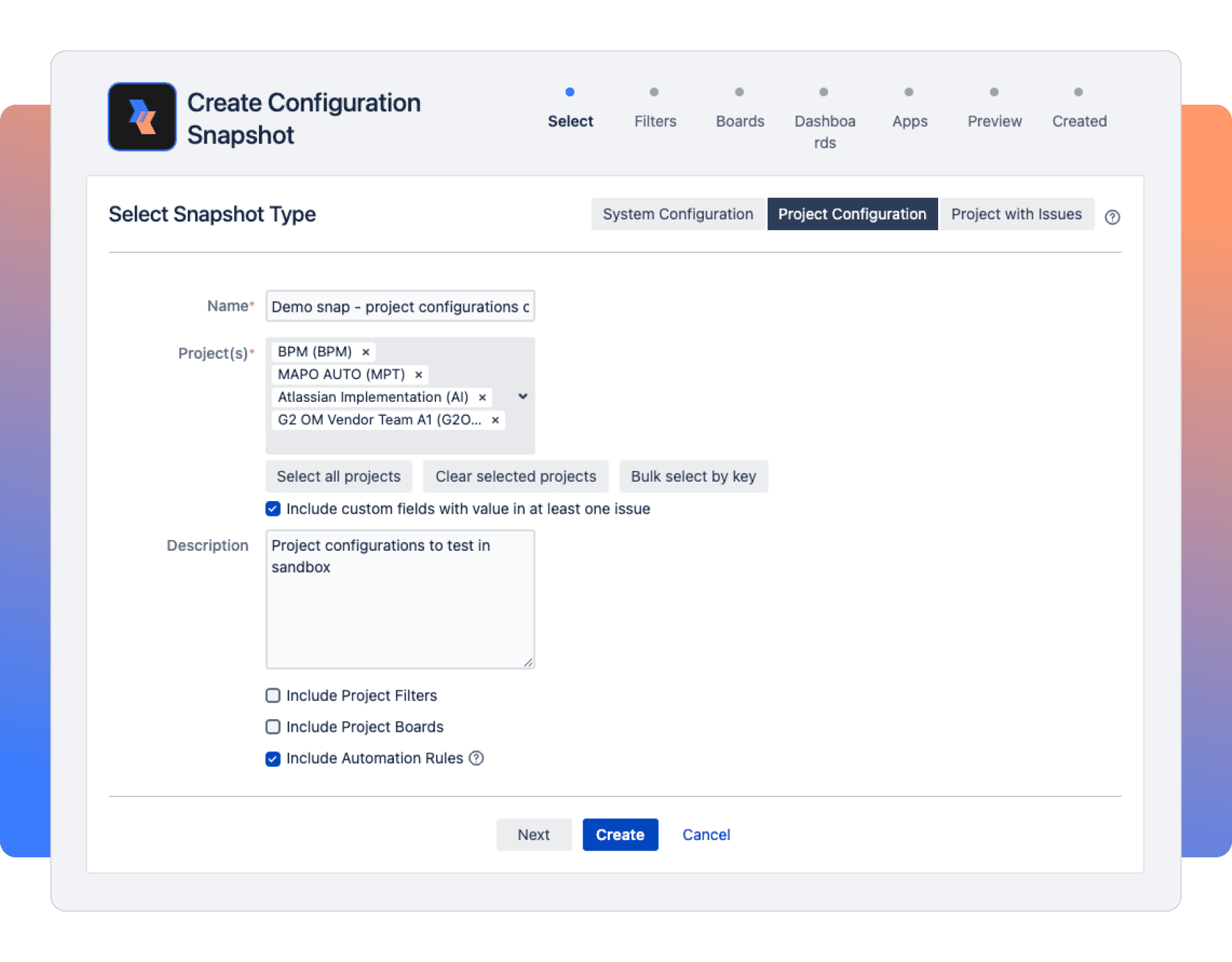The width and height of the screenshot is (1232, 962).
Task: Enable Include Project Boards
Action: click(272, 727)
